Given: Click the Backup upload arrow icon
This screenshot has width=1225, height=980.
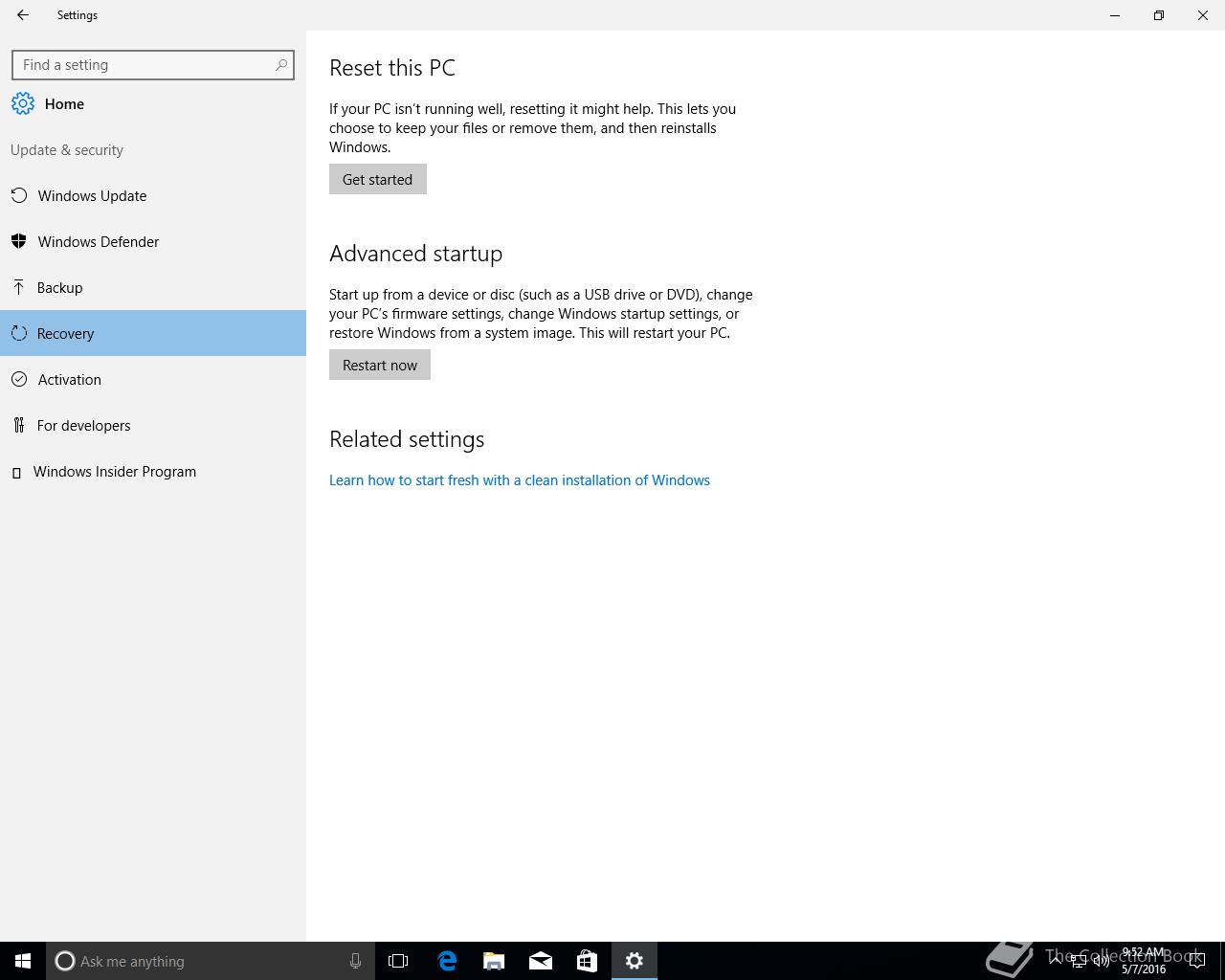Looking at the screenshot, I should click(19, 288).
